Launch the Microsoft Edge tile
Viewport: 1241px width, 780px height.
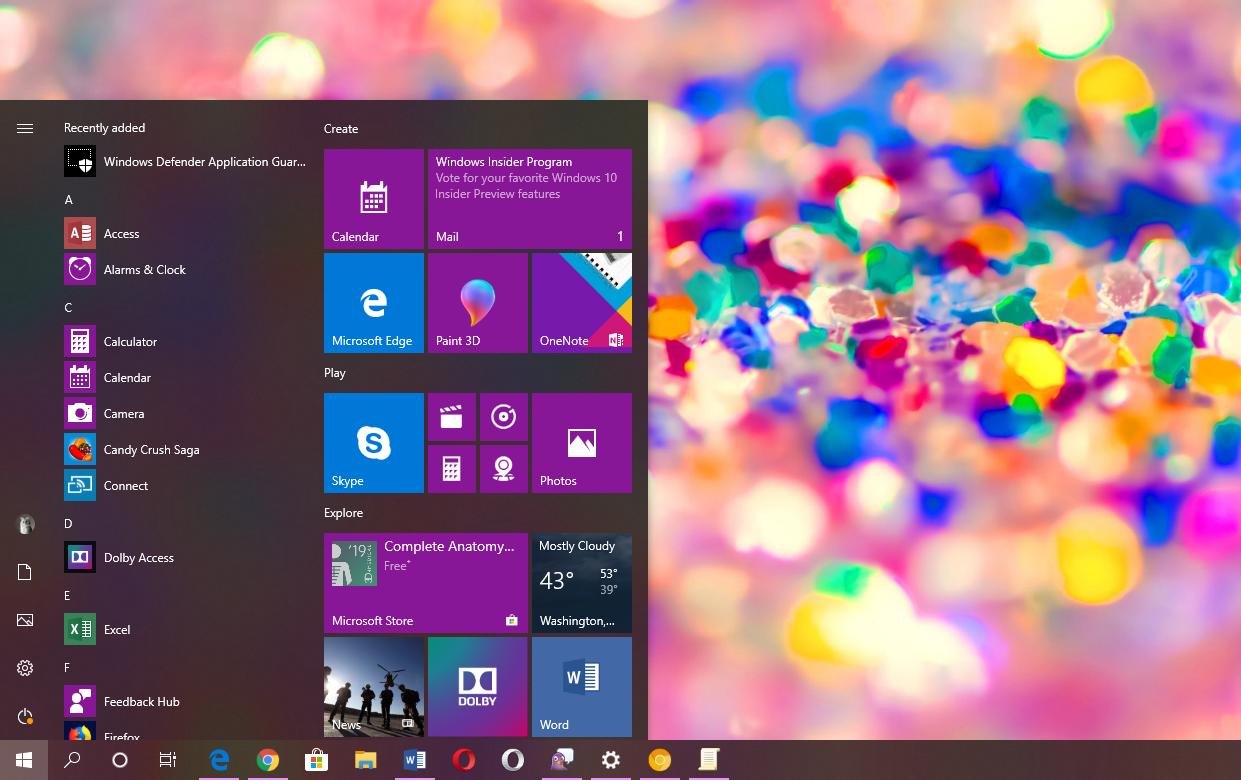(374, 303)
